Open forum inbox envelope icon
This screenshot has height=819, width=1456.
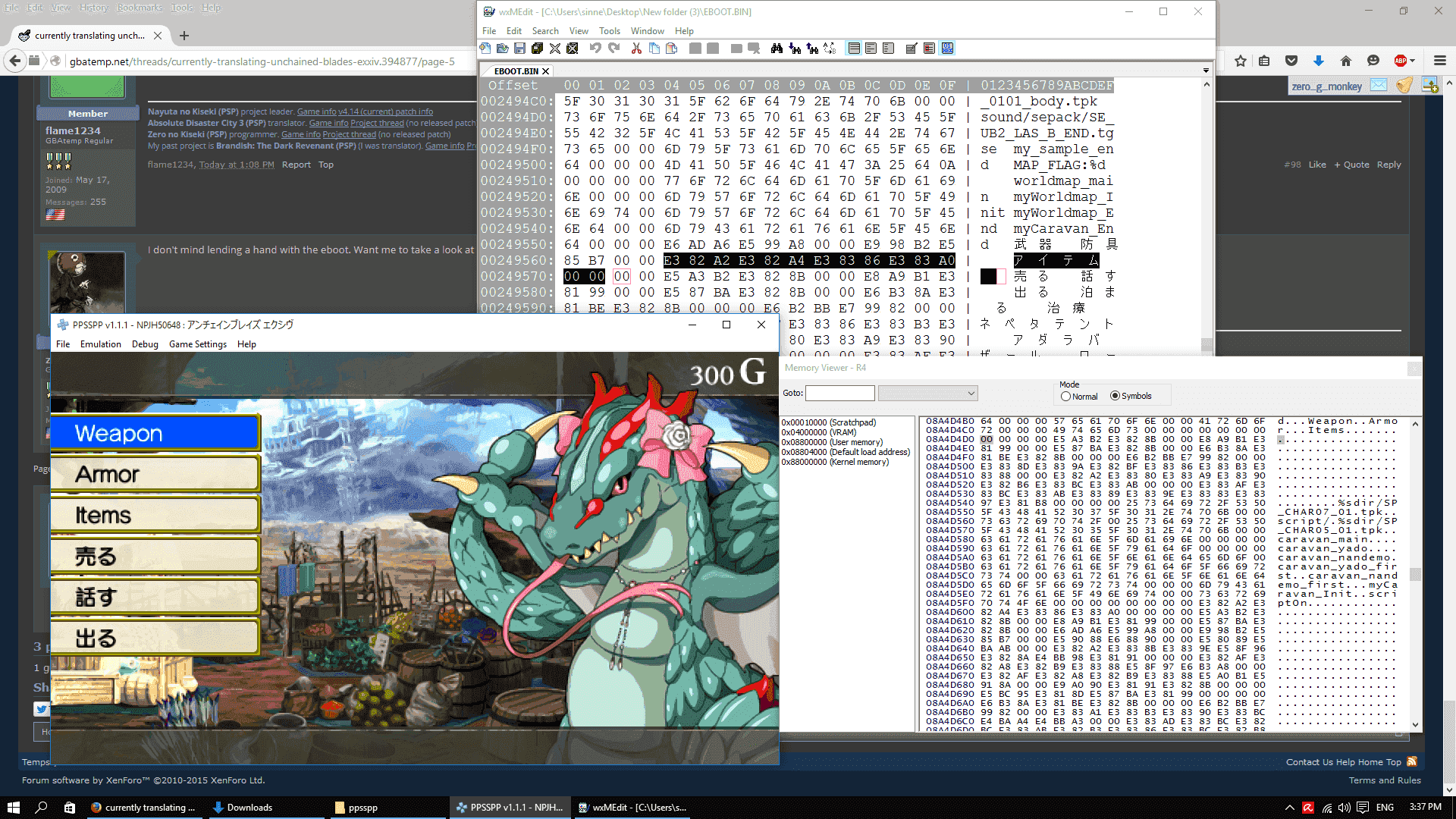(1379, 85)
